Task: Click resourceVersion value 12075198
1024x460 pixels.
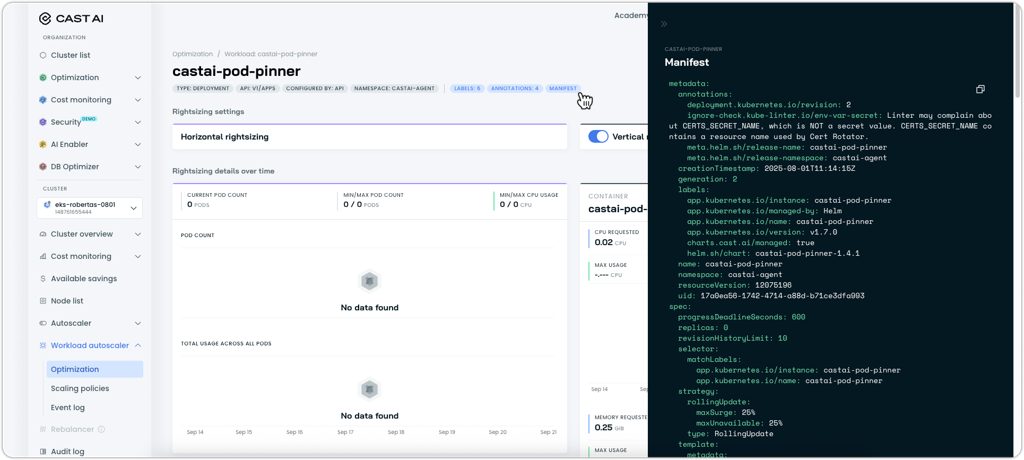Action: [773, 286]
